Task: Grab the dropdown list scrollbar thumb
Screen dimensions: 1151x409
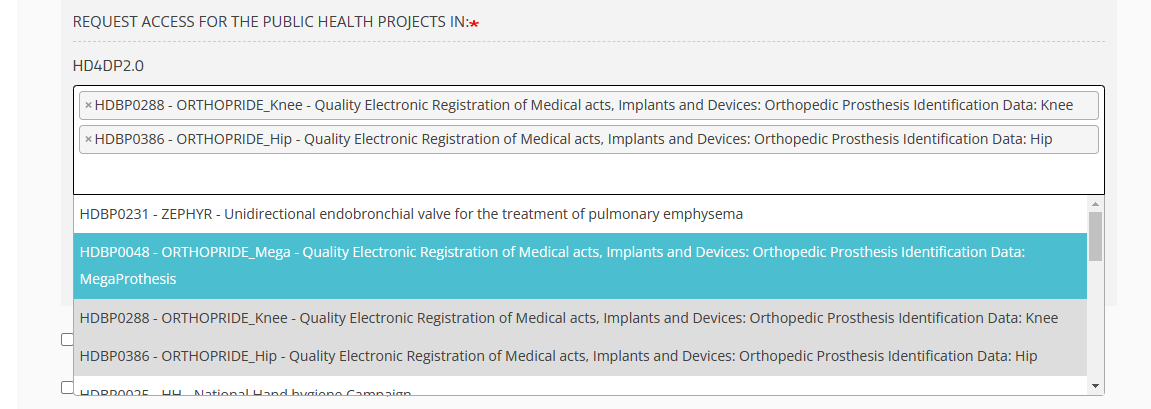Action: click(x=1095, y=235)
